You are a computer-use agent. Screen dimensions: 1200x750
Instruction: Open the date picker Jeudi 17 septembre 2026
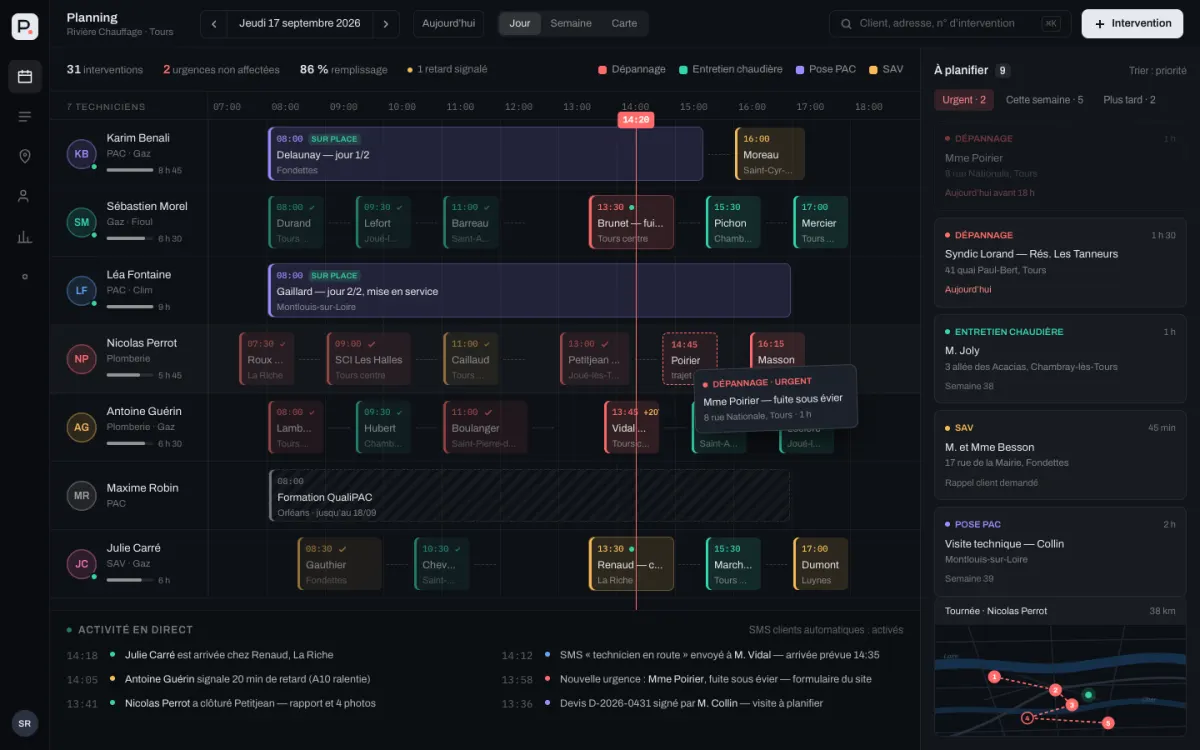click(x=300, y=24)
